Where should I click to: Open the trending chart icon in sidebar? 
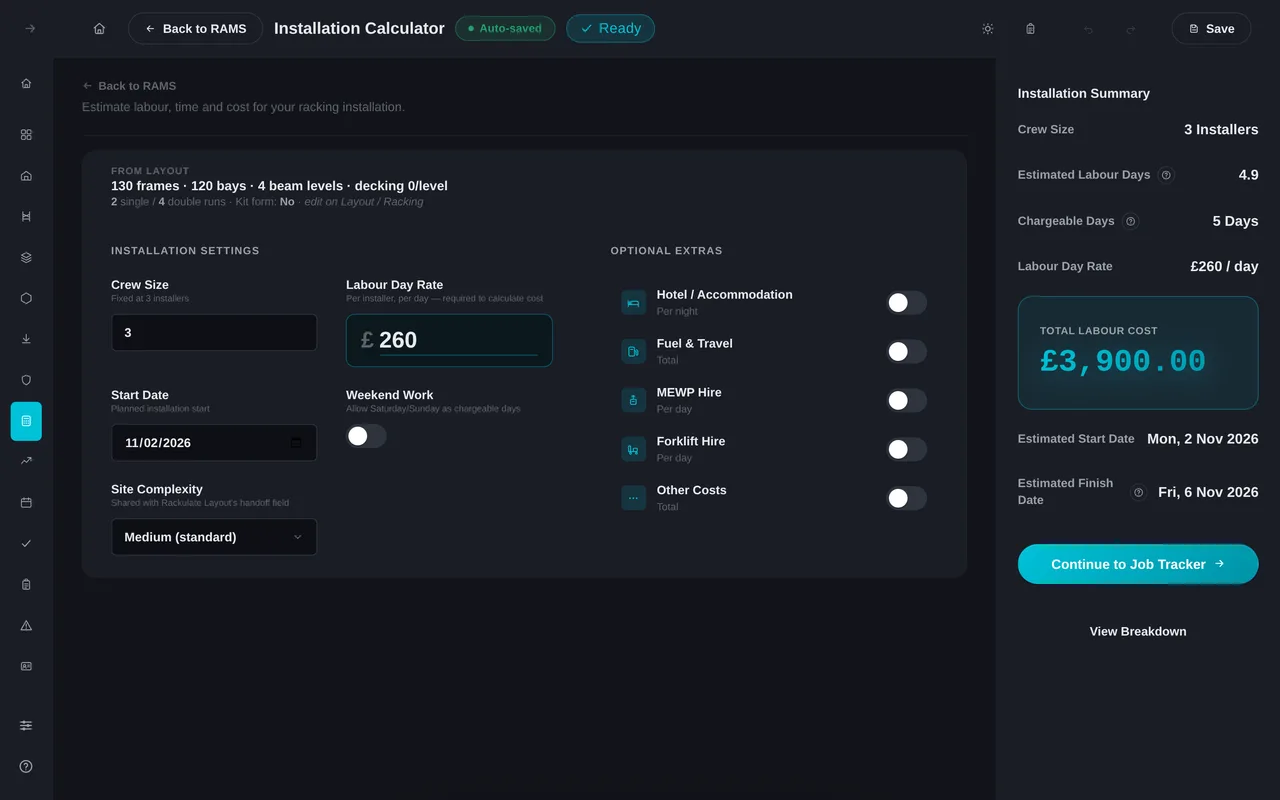click(26, 461)
